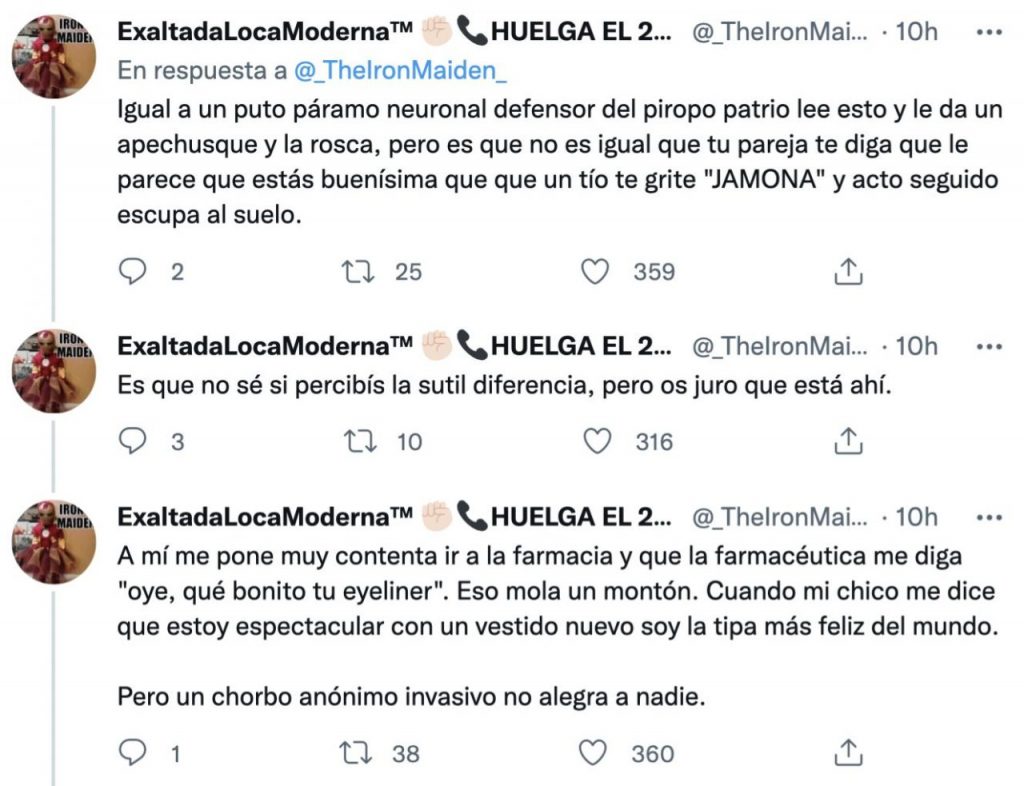Share the "sutil diferencia" tweet
The height and width of the screenshot is (786, 1024).
tap(847, 441)
